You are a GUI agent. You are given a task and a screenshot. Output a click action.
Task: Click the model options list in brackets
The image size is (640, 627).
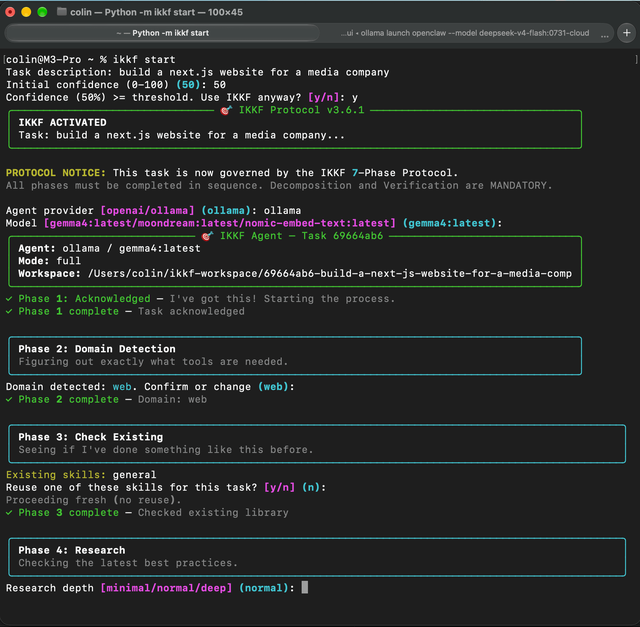pyautogui.click(x=220, y=223)
